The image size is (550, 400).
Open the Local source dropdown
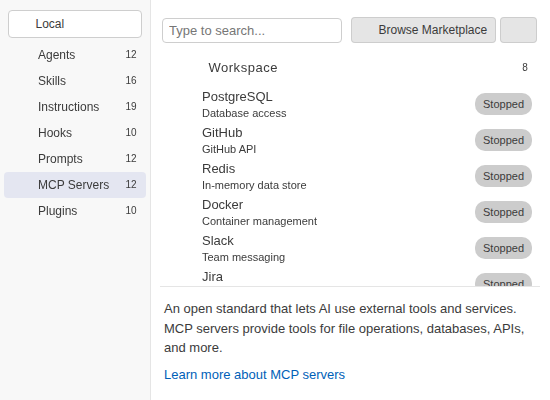[75, 24]
